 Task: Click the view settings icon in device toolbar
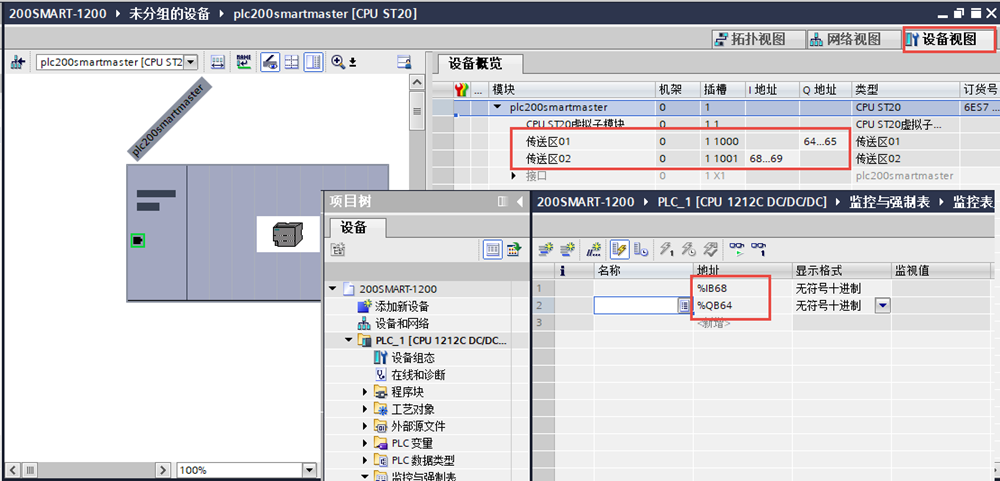[x=404, y=62]
